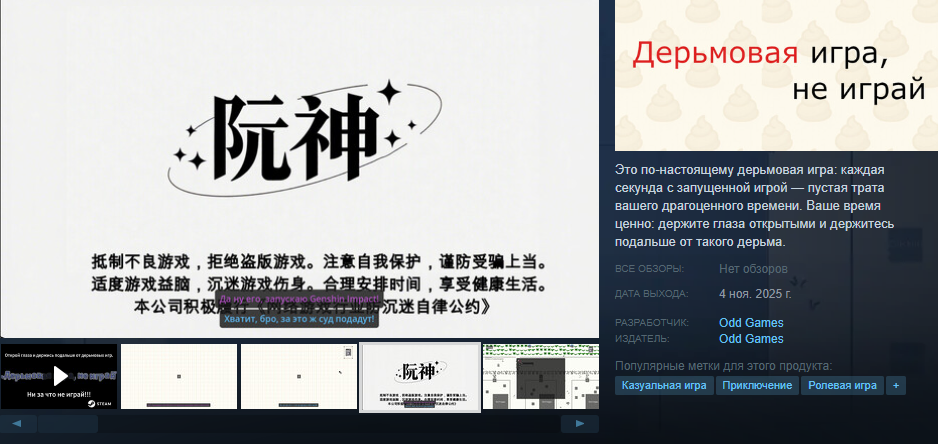938x444 pixels.
Task: Open the developer Odd Games link
Action: click(751, 323)
